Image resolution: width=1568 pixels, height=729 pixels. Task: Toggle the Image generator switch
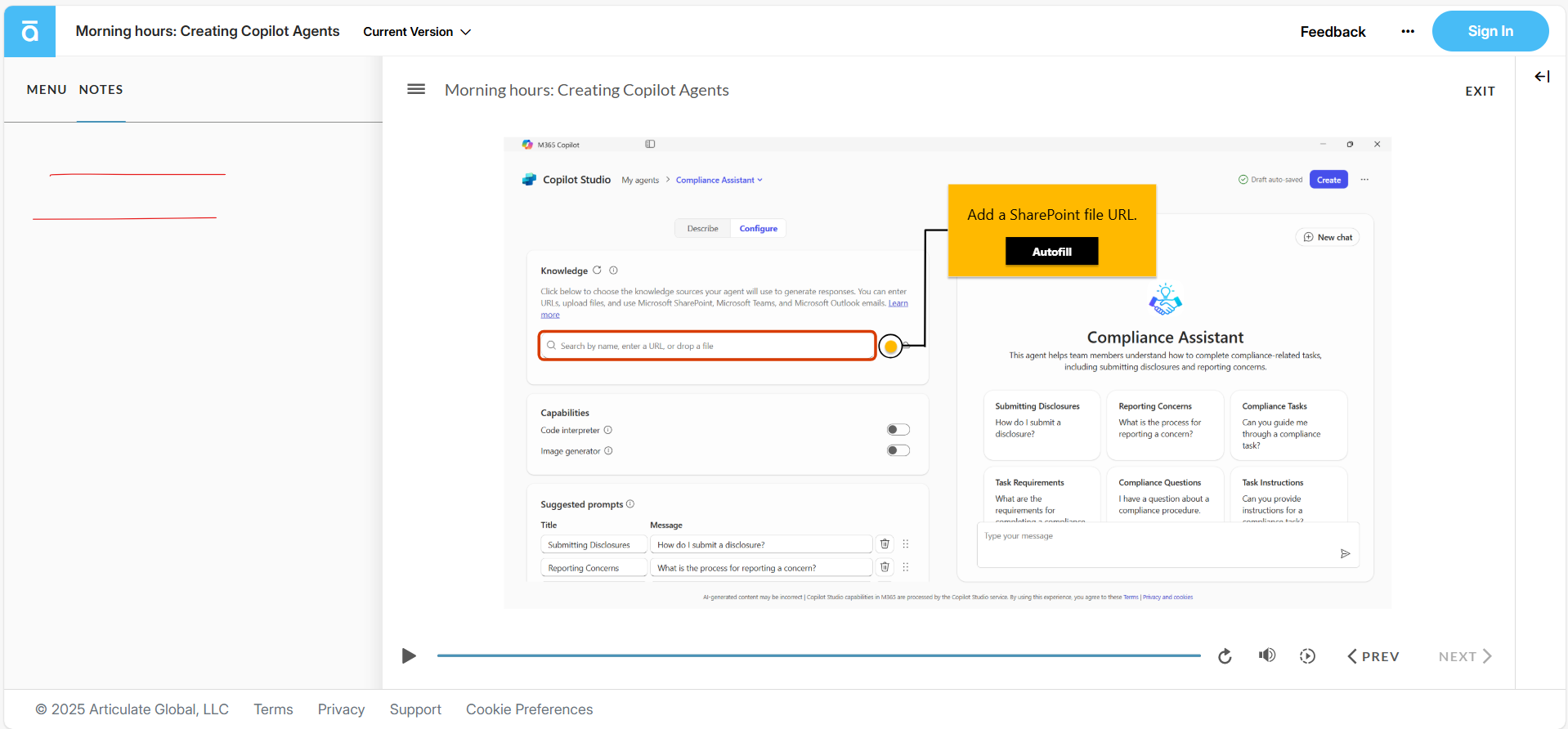(898, 450)
